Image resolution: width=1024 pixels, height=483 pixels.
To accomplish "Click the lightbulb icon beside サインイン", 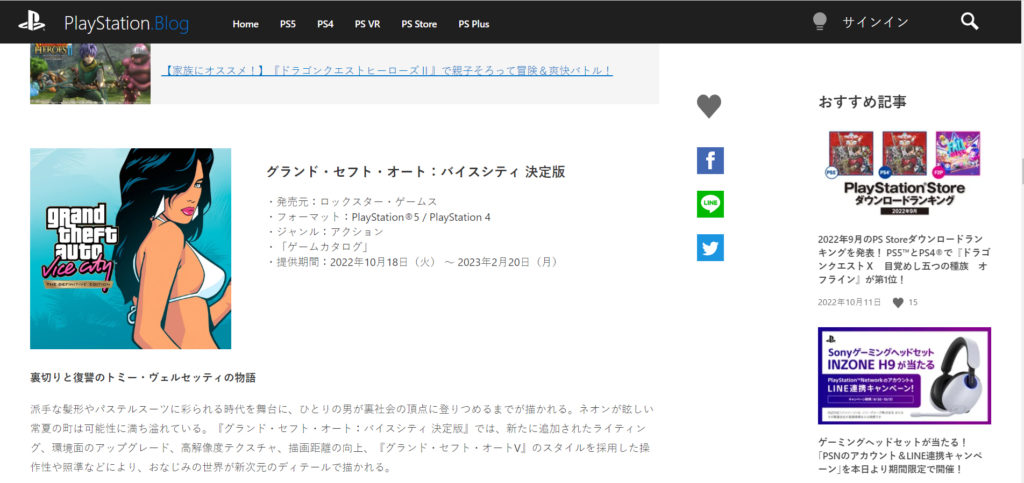I will coord(819,22).
